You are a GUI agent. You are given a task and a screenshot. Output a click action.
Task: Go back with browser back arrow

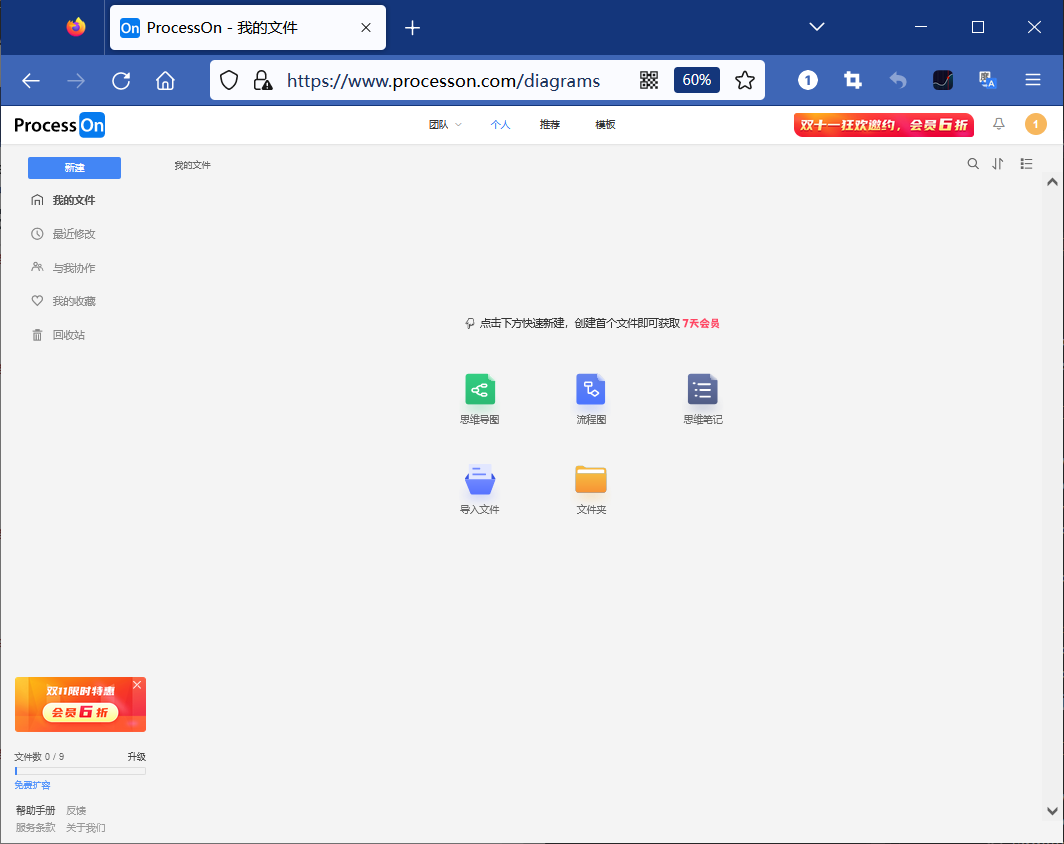(31, 81)
